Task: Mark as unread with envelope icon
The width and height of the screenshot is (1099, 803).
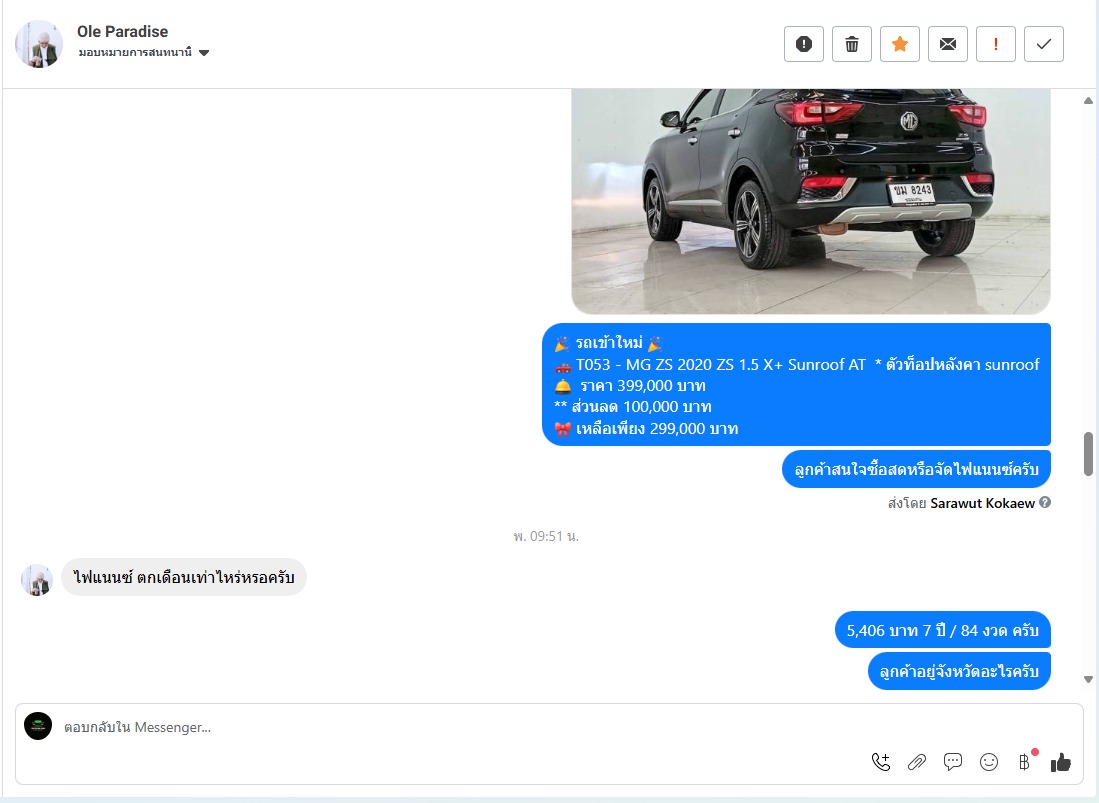Action: [948, 44]
